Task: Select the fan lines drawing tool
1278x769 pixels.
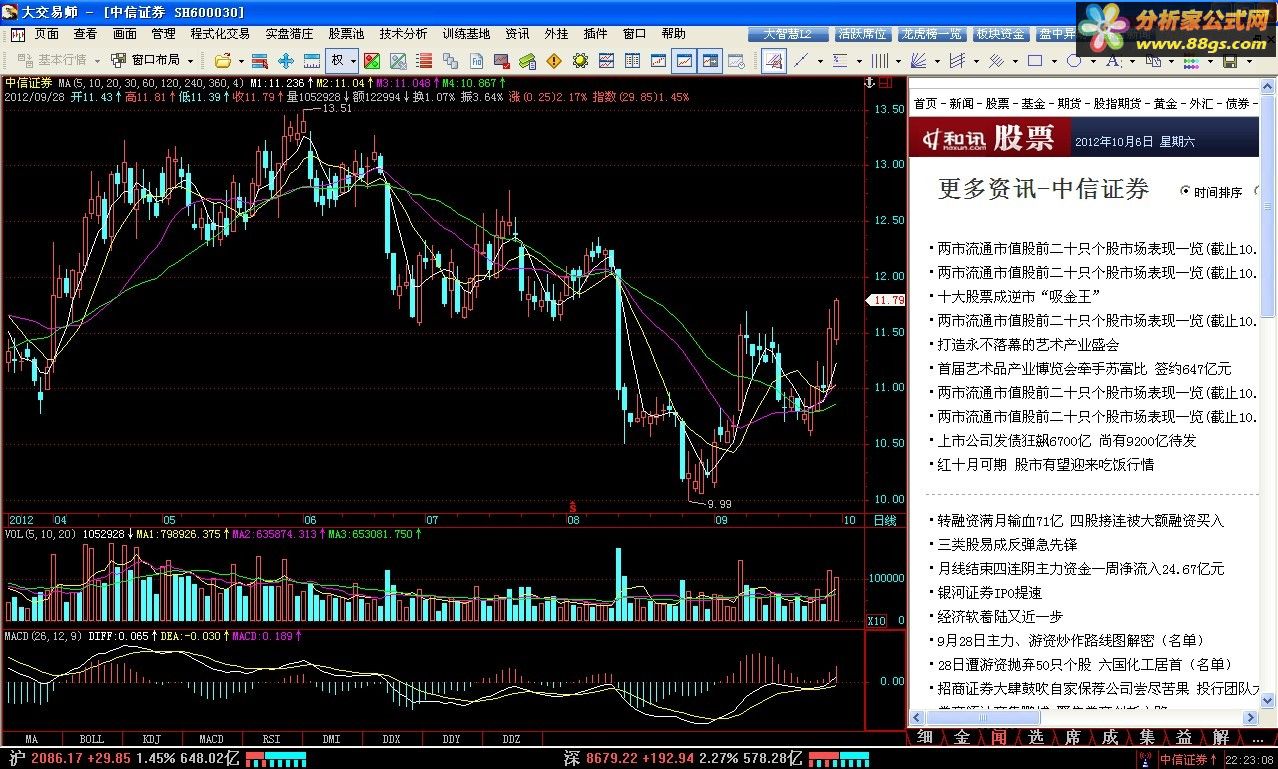Action: point(918,61)
